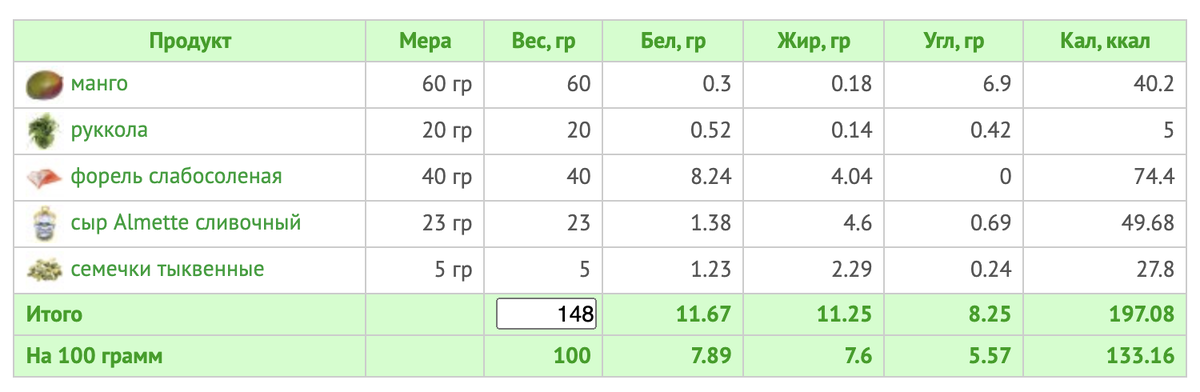Open the манго product link

(x=99, y=84)
